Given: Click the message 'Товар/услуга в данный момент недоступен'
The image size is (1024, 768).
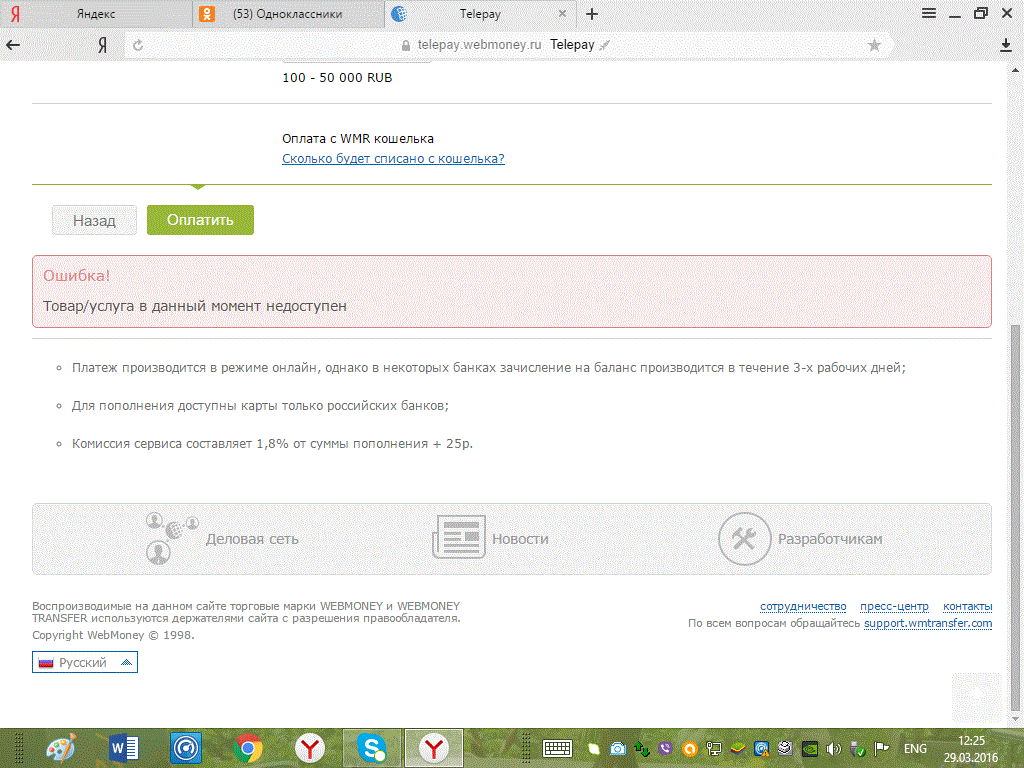Looking at the screenshot, I should pyautogui.click(x=195, y=306).
